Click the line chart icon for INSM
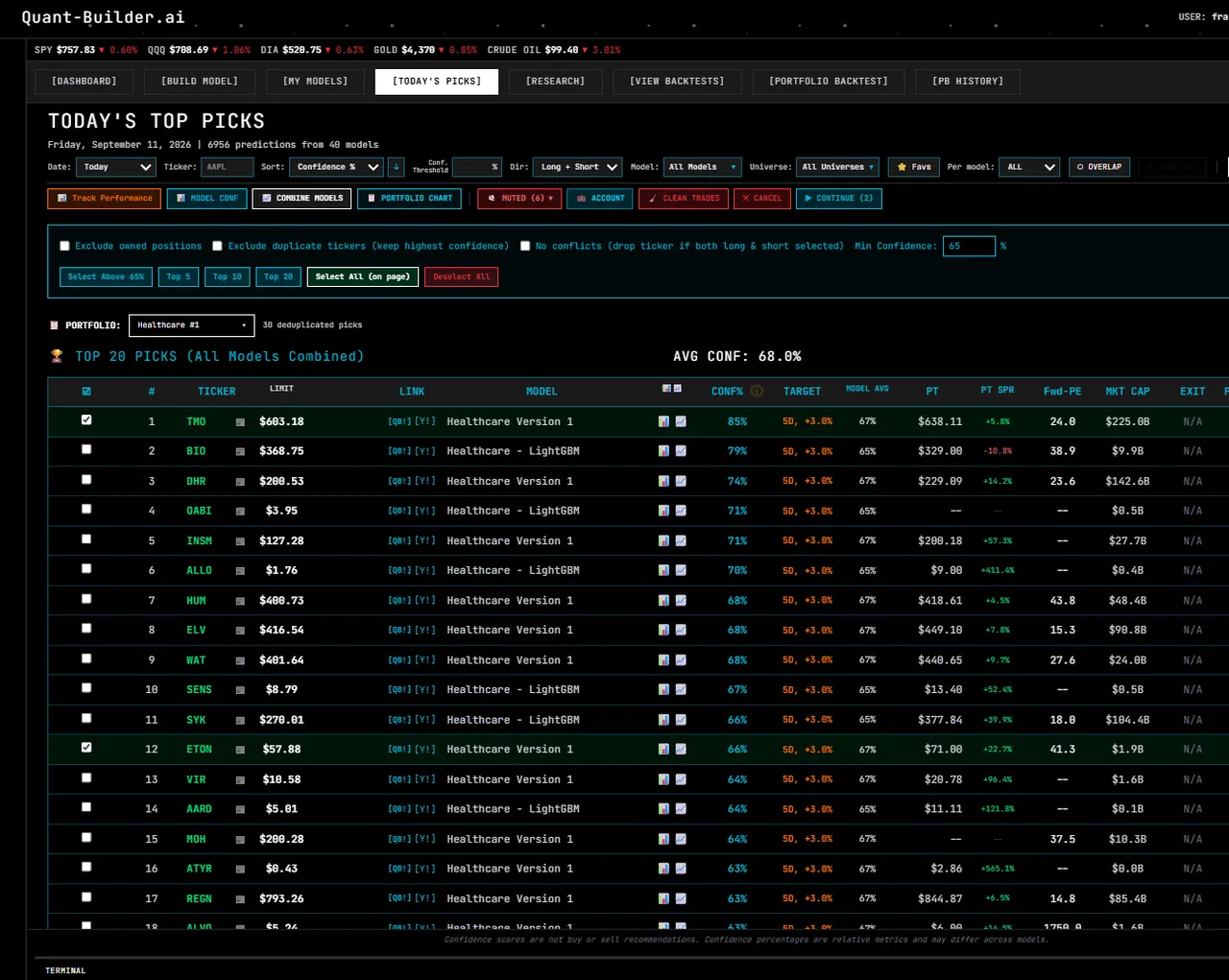This screenshot has width=1229, height=980. [x=681, y=541]
